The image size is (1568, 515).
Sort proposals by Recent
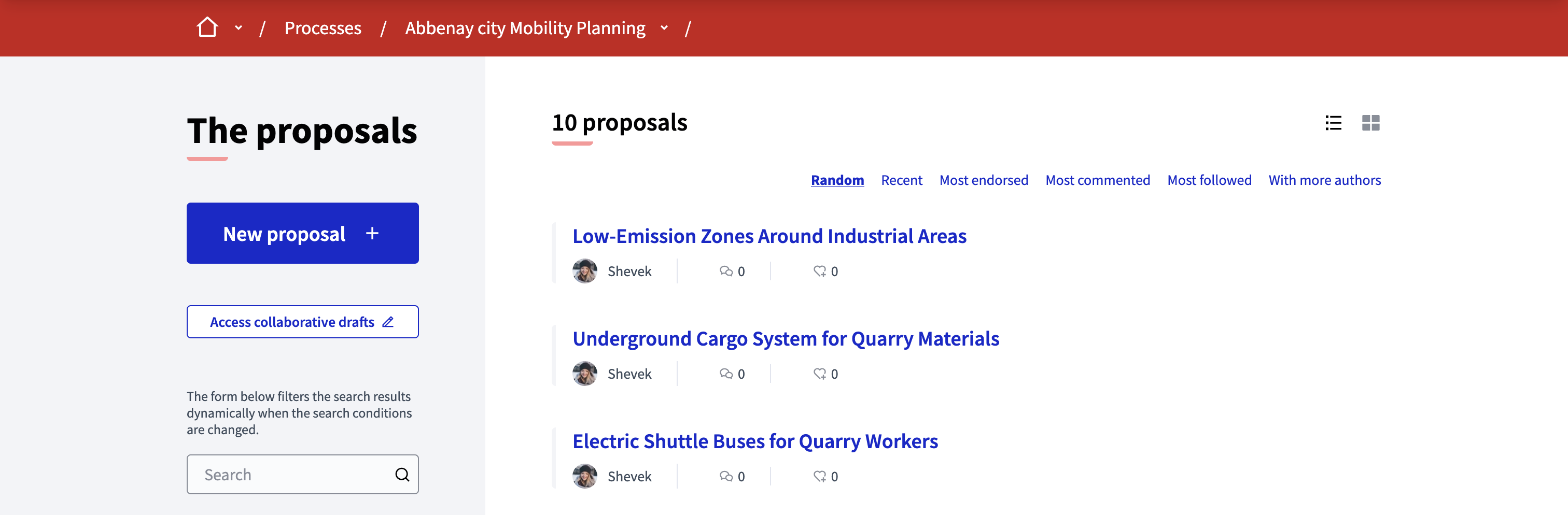tap(902, 180)
